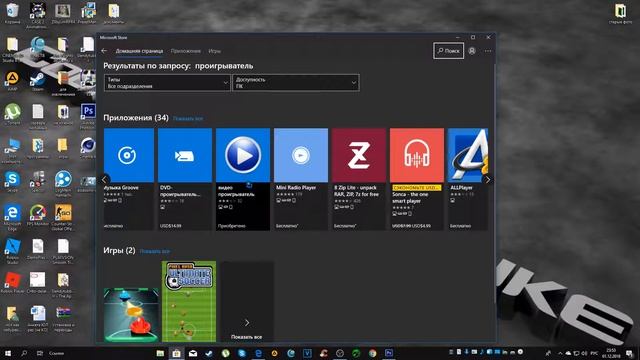Open Photoshop on the taskbar

[389, 353]
